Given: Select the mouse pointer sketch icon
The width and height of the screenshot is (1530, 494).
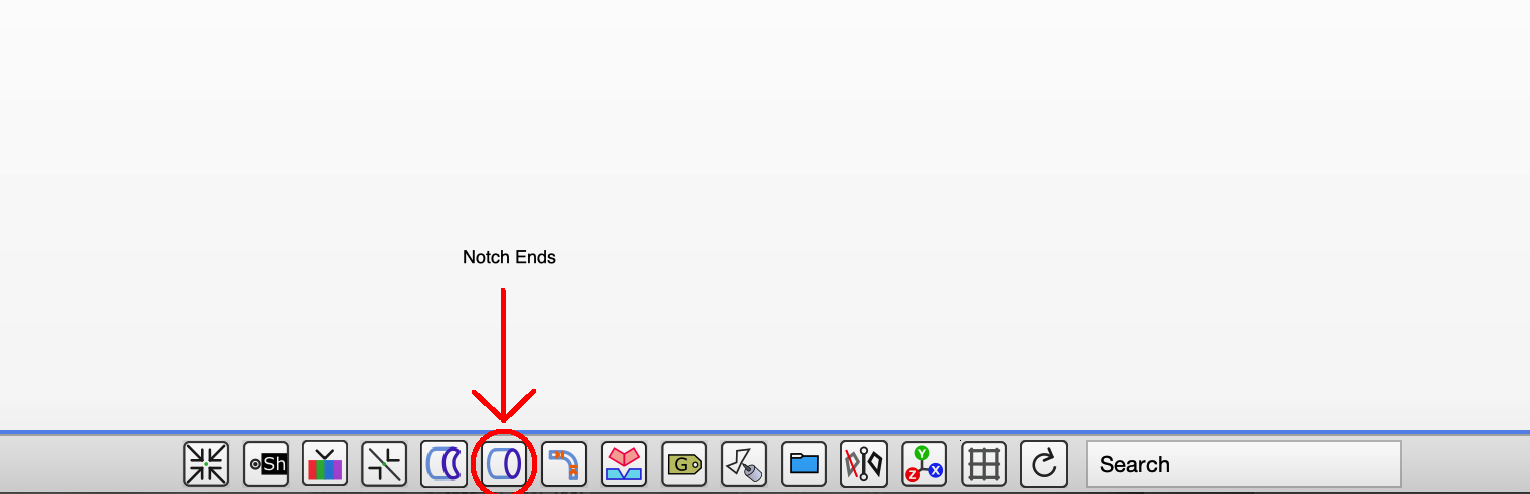Looking at the screenshot, I should 744,464.
